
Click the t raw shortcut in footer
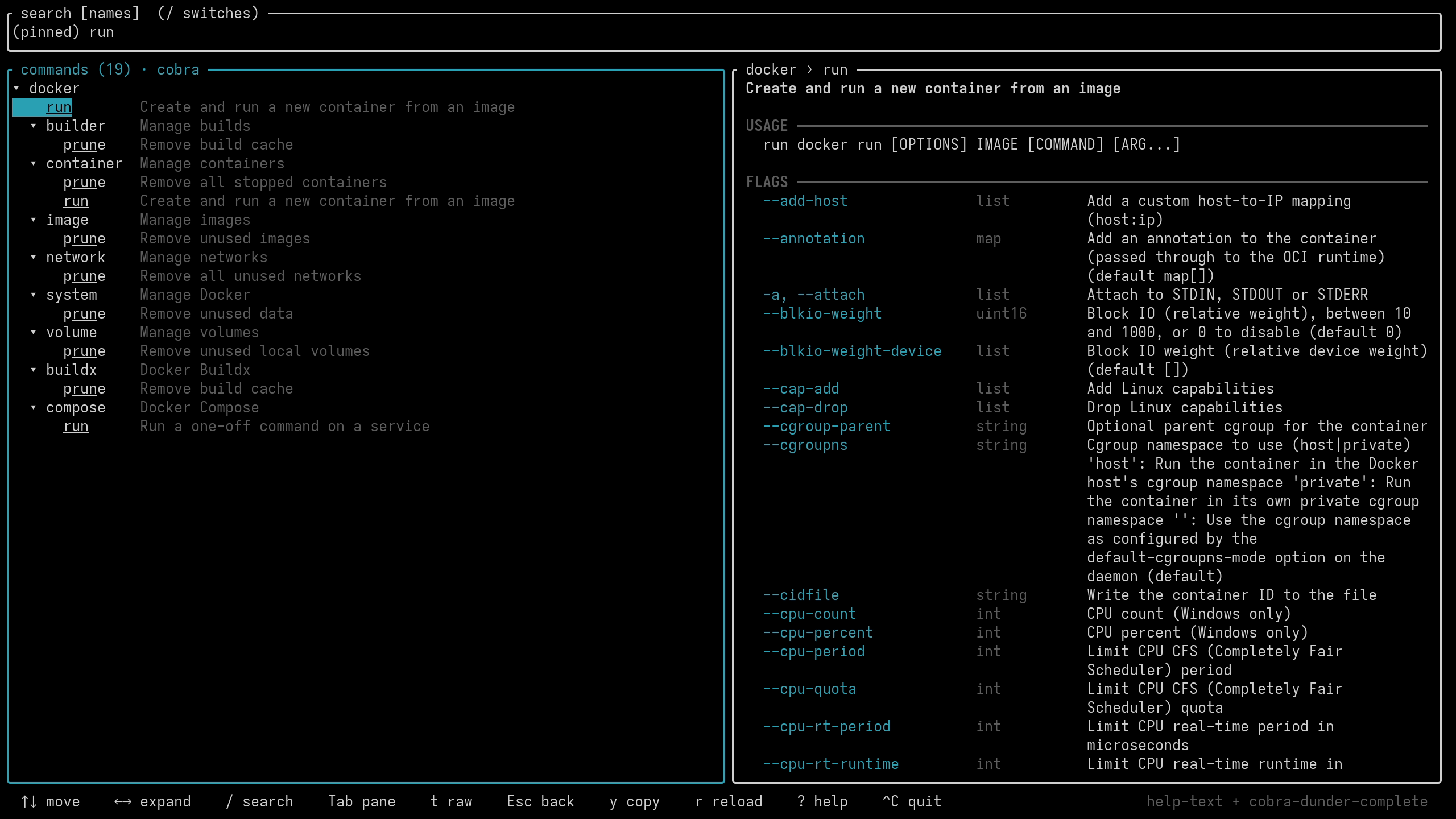pos(452,802)
